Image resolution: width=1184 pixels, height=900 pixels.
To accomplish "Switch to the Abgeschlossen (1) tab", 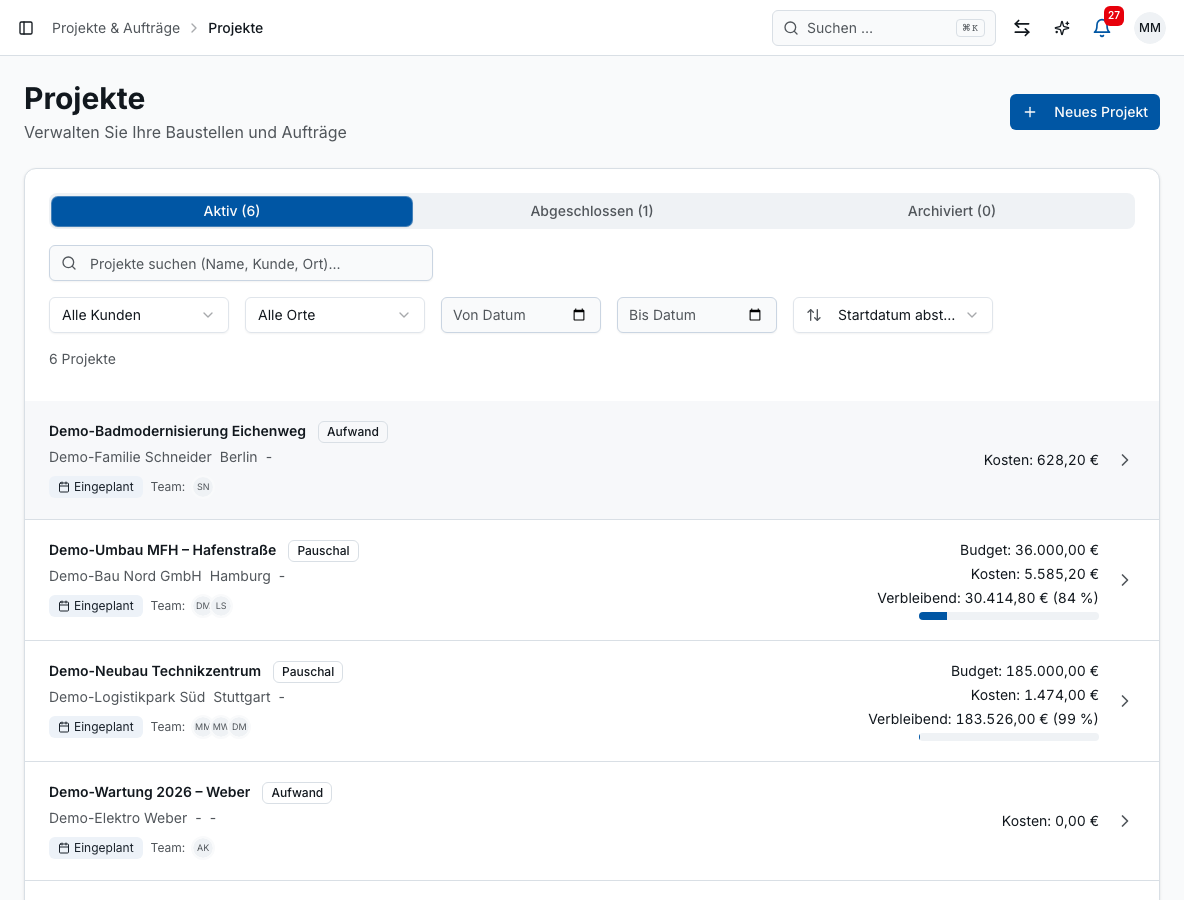I will [x=592, y=211].
